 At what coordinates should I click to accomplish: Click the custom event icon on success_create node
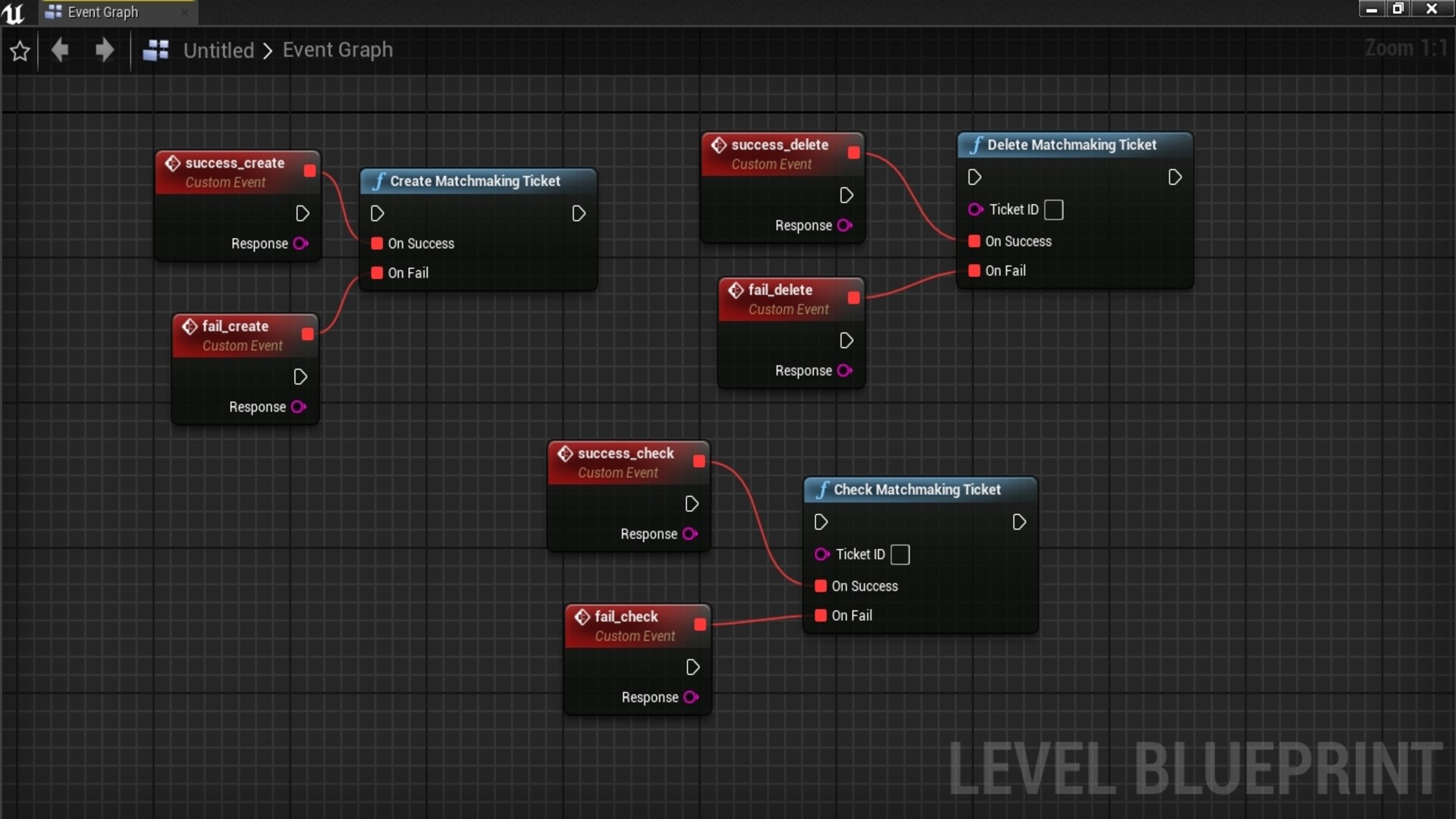tap(173, 163)
